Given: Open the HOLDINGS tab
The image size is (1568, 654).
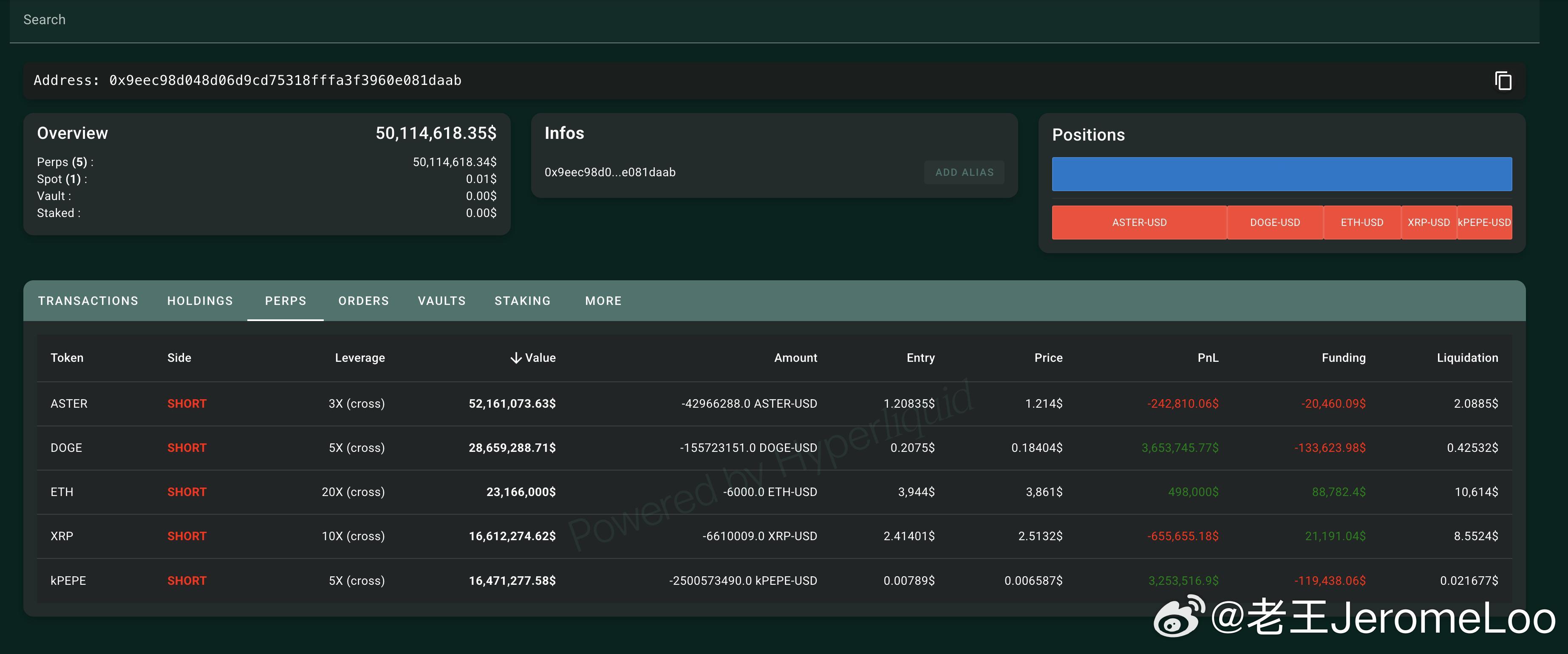Looking at the screenshot, I should [200, 301].
